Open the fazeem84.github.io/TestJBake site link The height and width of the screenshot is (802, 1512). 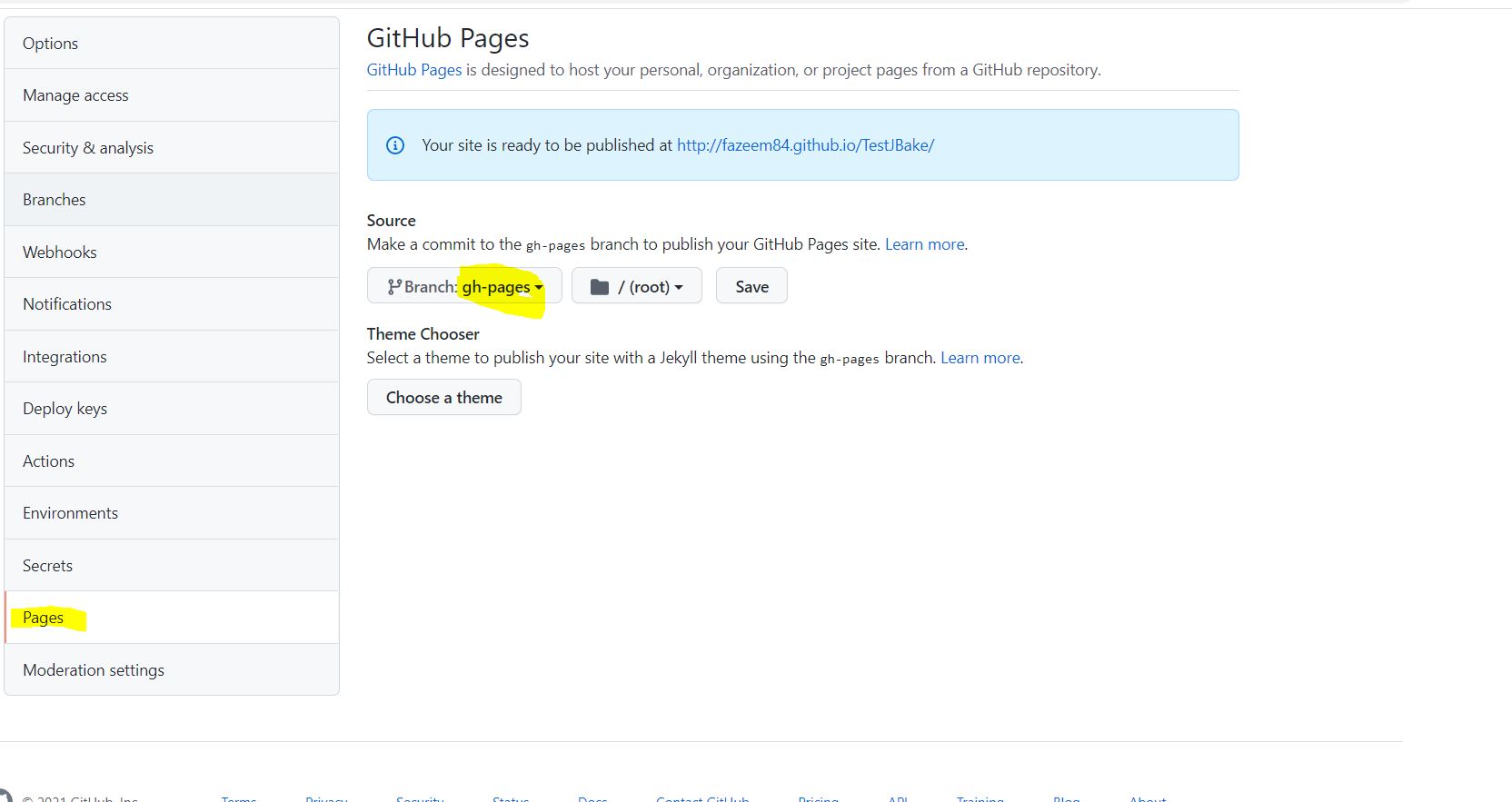point(805,145)
